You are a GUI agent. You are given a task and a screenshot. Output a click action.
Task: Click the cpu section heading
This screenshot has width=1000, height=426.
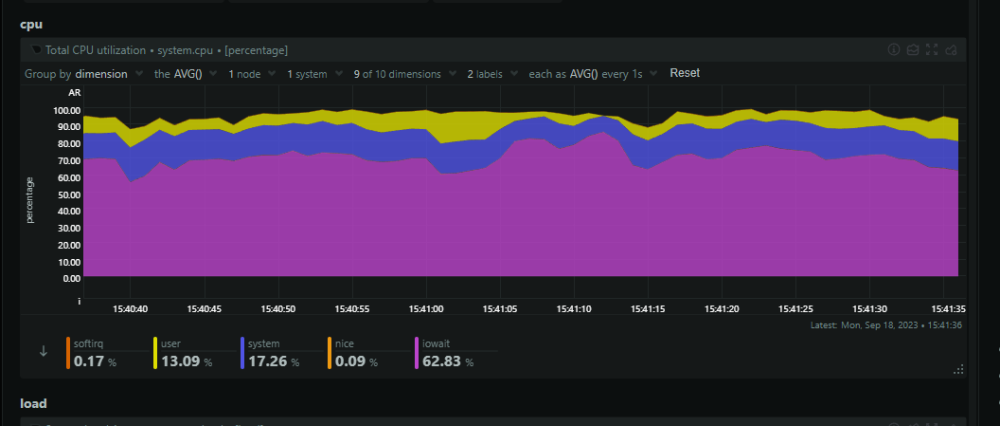tap(31, 24)
